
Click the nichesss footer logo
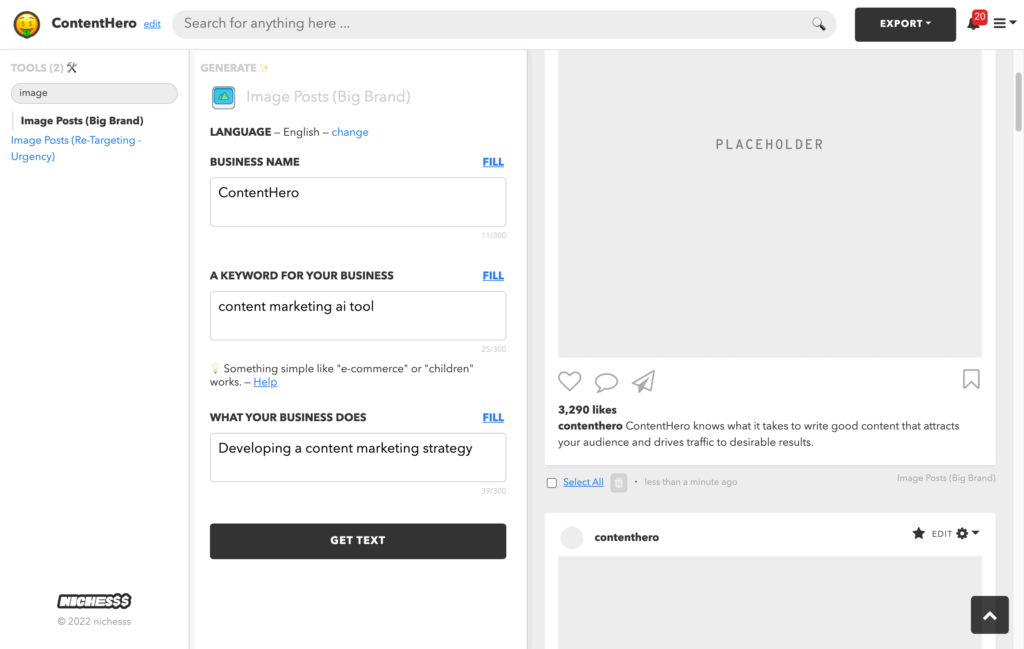(x=94, y=601)
